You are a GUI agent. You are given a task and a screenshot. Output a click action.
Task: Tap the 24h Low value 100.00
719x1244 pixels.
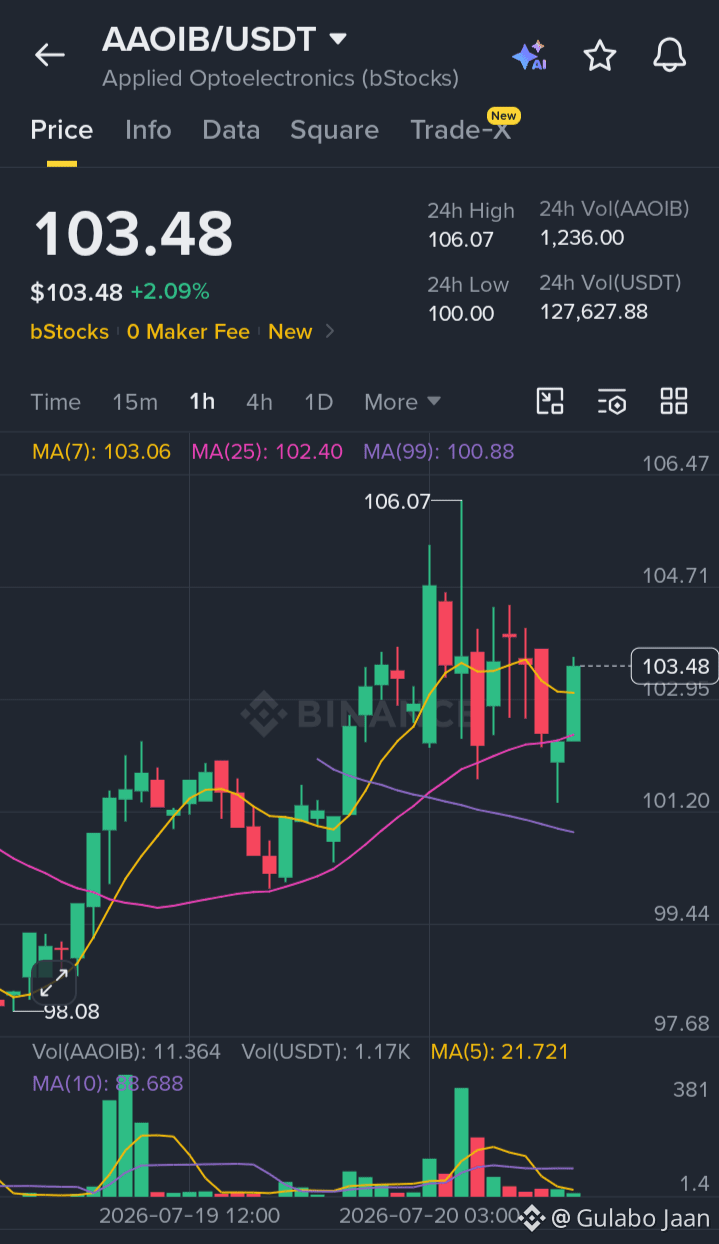click(461, 313)
